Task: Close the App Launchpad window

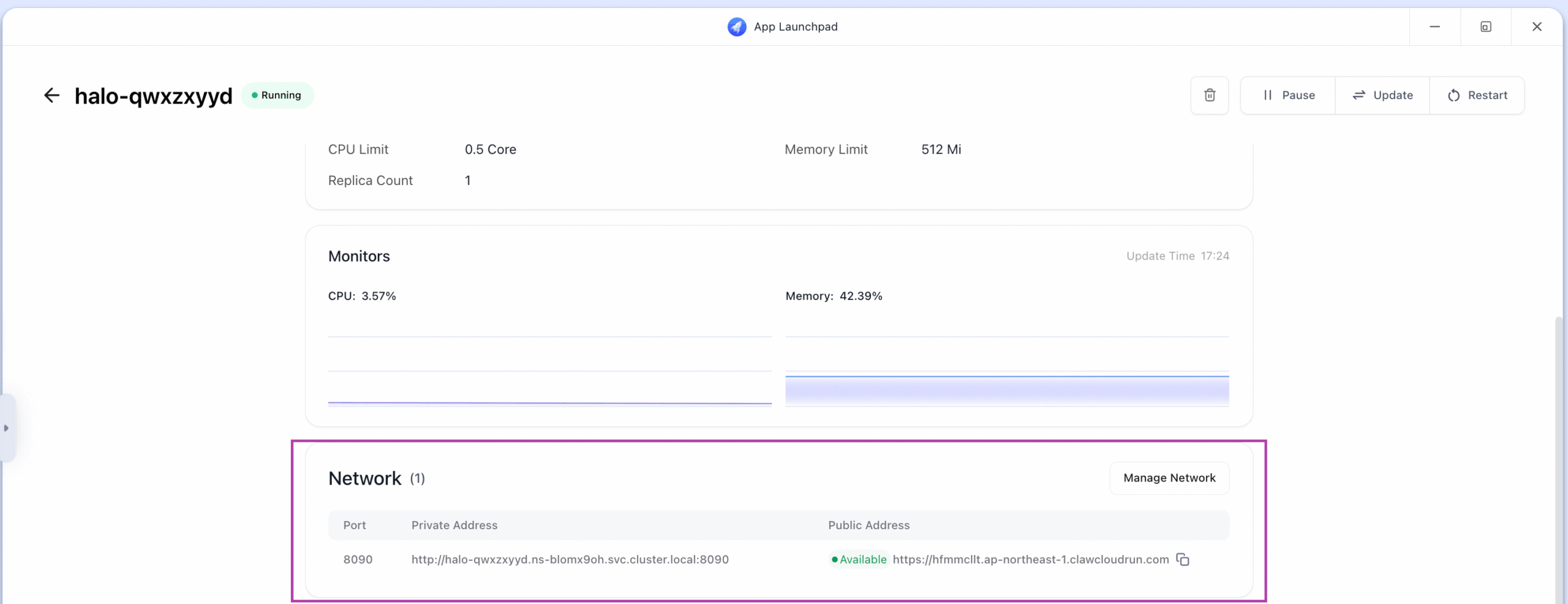Action: pos(1536,26)
